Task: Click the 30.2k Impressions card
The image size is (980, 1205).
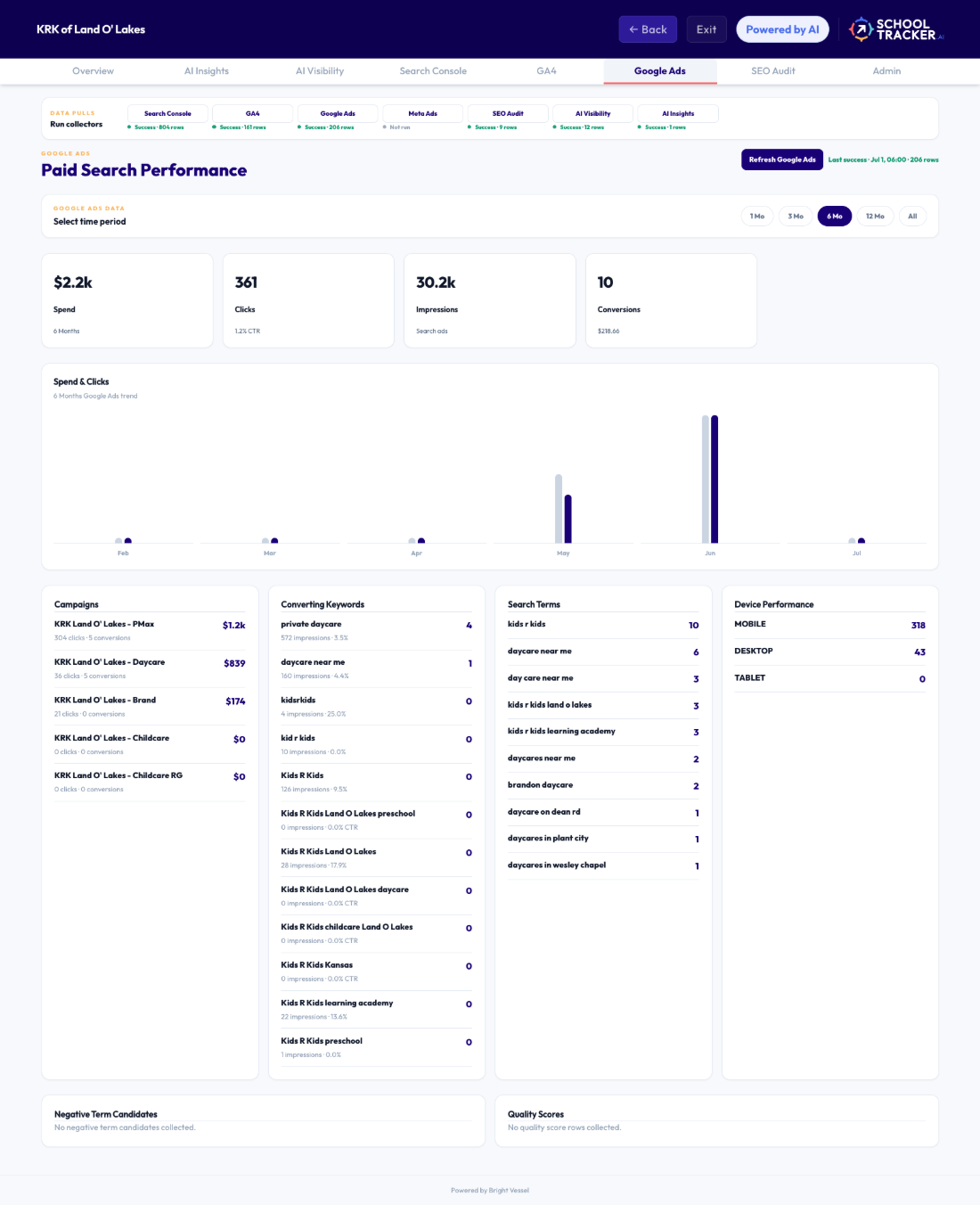Action: pos(490,300)
